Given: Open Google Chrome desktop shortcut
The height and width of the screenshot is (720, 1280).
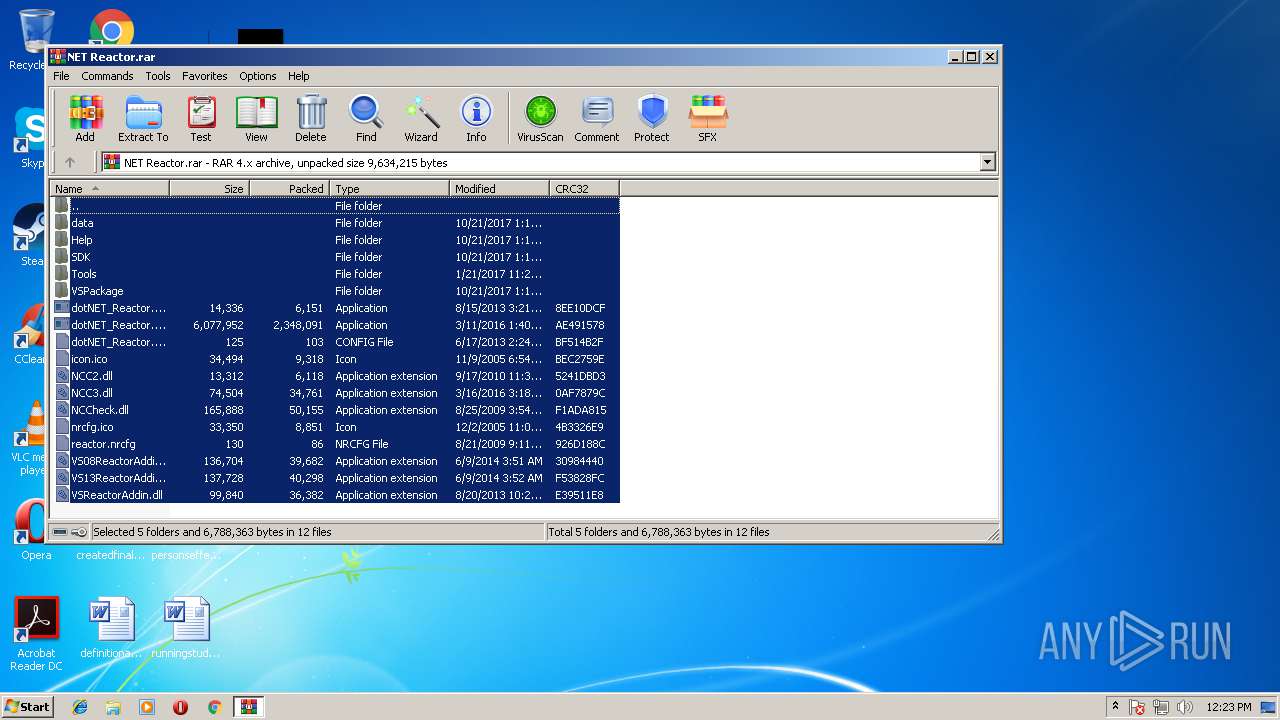Looking at the screenshot, I should 111,30.
